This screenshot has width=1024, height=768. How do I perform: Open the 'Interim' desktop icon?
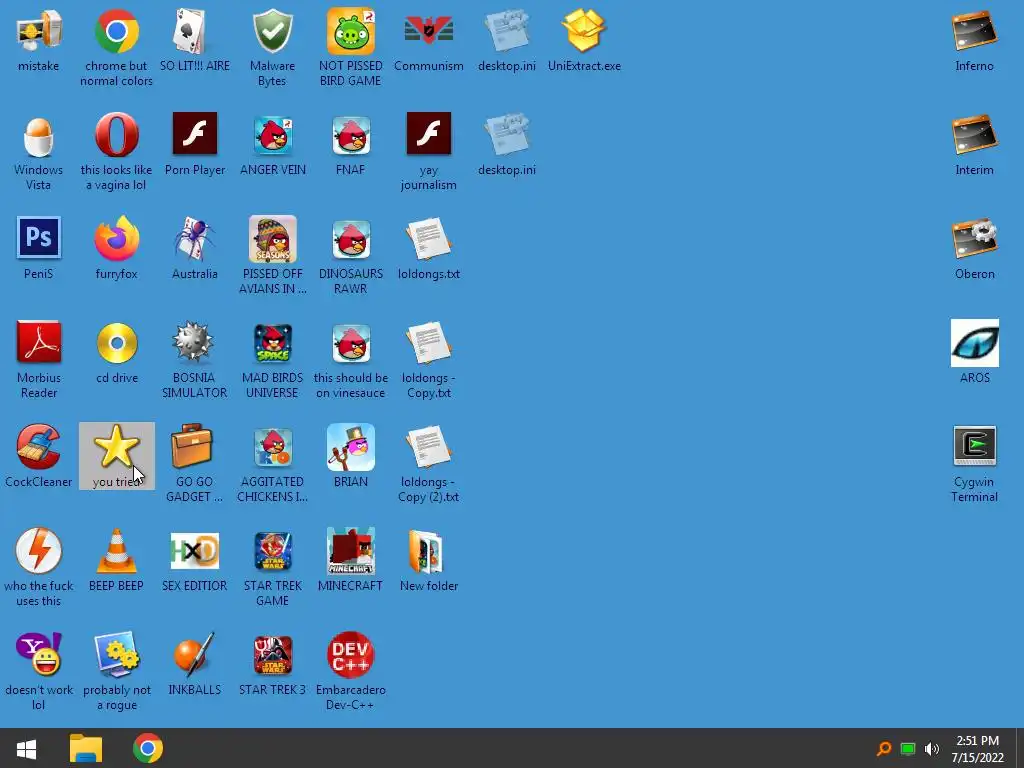974,135
